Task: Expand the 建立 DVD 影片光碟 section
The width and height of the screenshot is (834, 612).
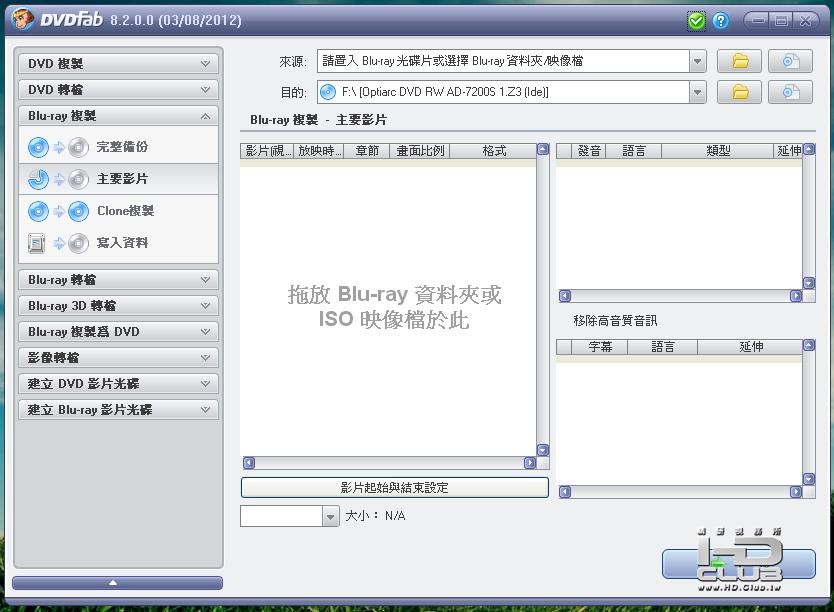Action: click(119, 383)
